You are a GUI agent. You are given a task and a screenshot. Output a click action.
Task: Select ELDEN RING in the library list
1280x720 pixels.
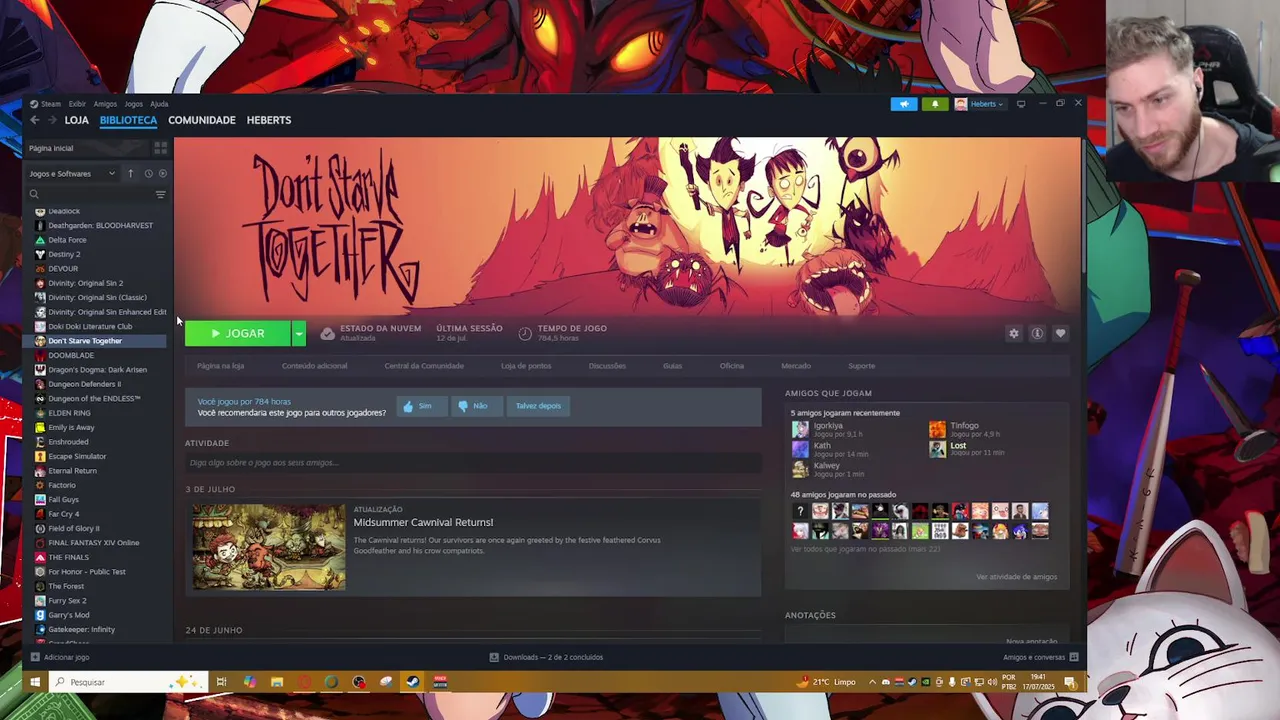(x=69, y=413)
